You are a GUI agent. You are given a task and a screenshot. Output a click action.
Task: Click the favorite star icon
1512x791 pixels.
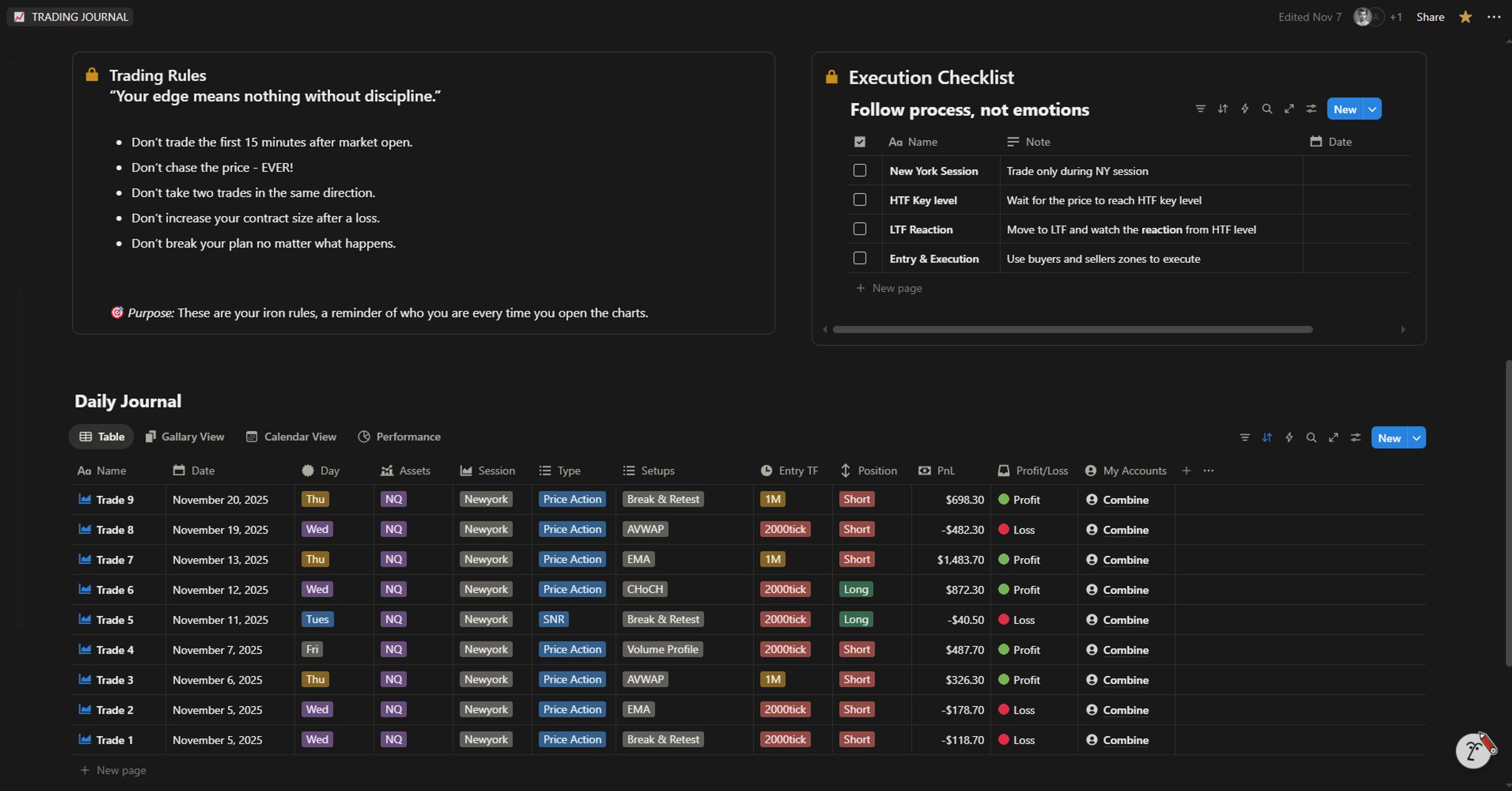(1465, 17)
